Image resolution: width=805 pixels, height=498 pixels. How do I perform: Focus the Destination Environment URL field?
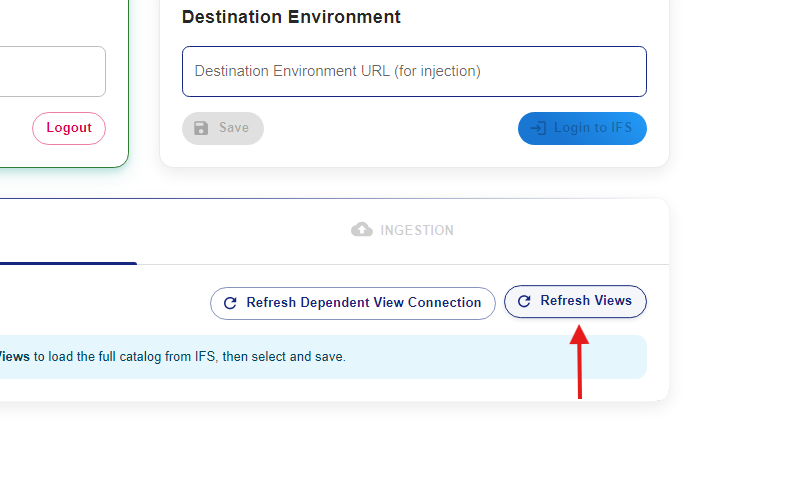[414, 71]
